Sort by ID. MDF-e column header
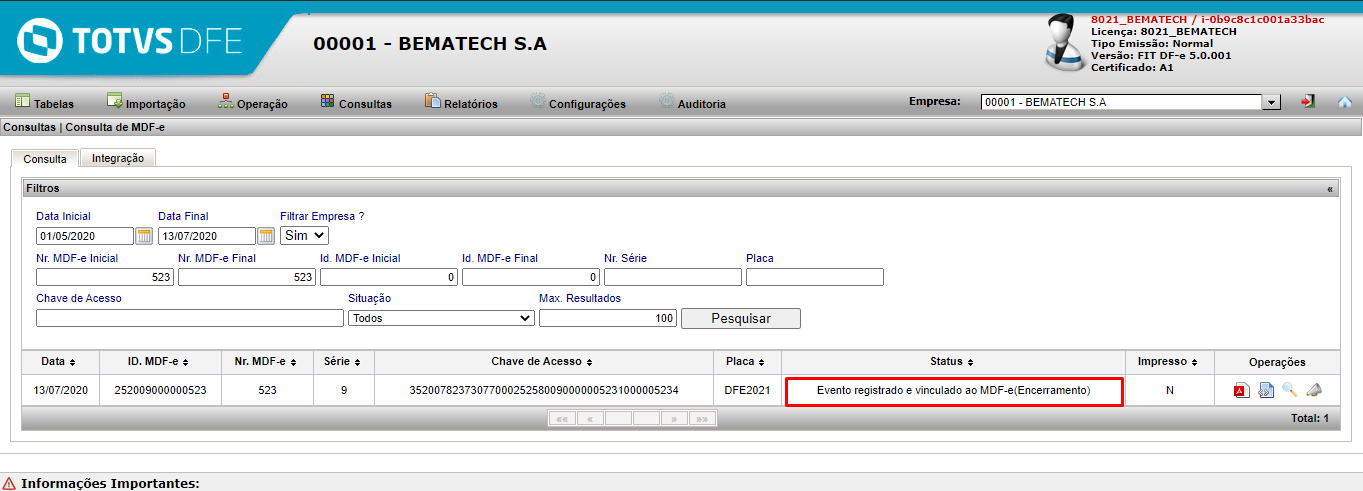The image size is (1363, 491). [158, 362]
